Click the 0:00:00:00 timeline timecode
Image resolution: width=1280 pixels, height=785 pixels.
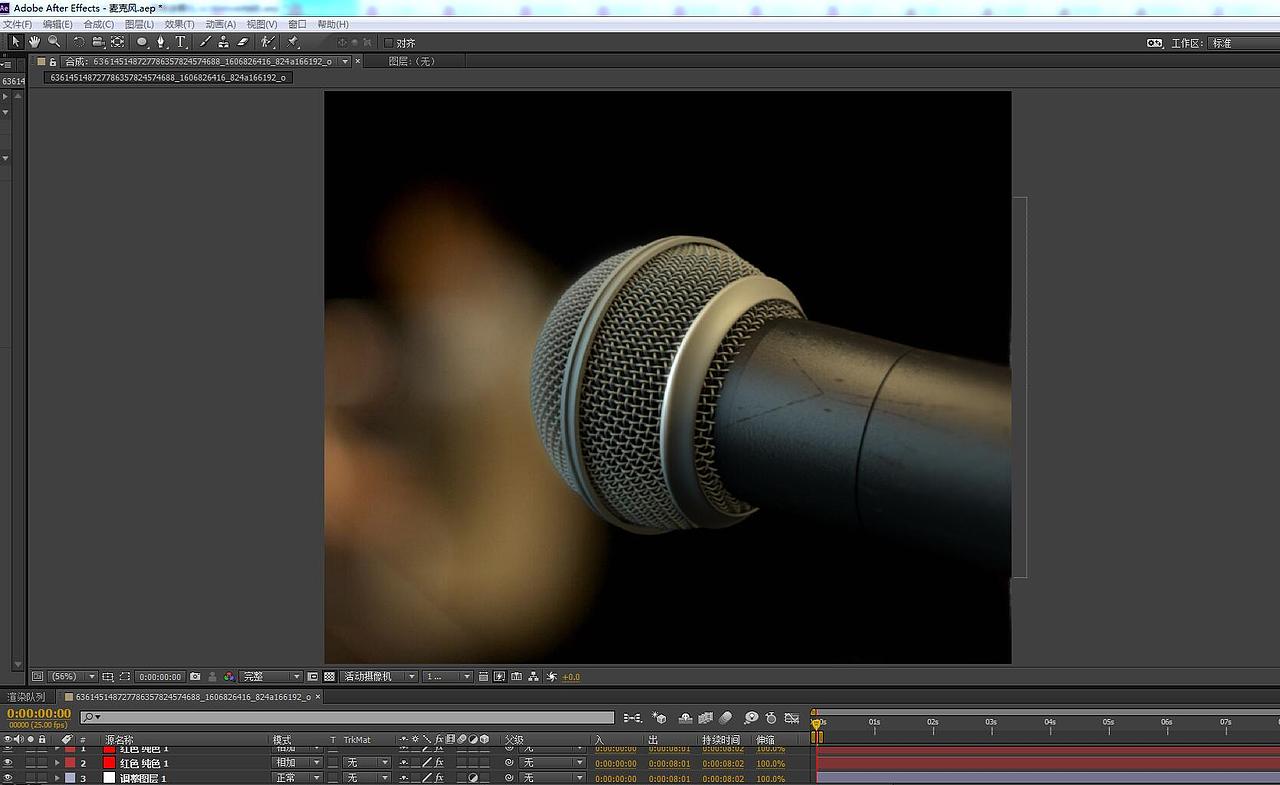tap(39, 714)
